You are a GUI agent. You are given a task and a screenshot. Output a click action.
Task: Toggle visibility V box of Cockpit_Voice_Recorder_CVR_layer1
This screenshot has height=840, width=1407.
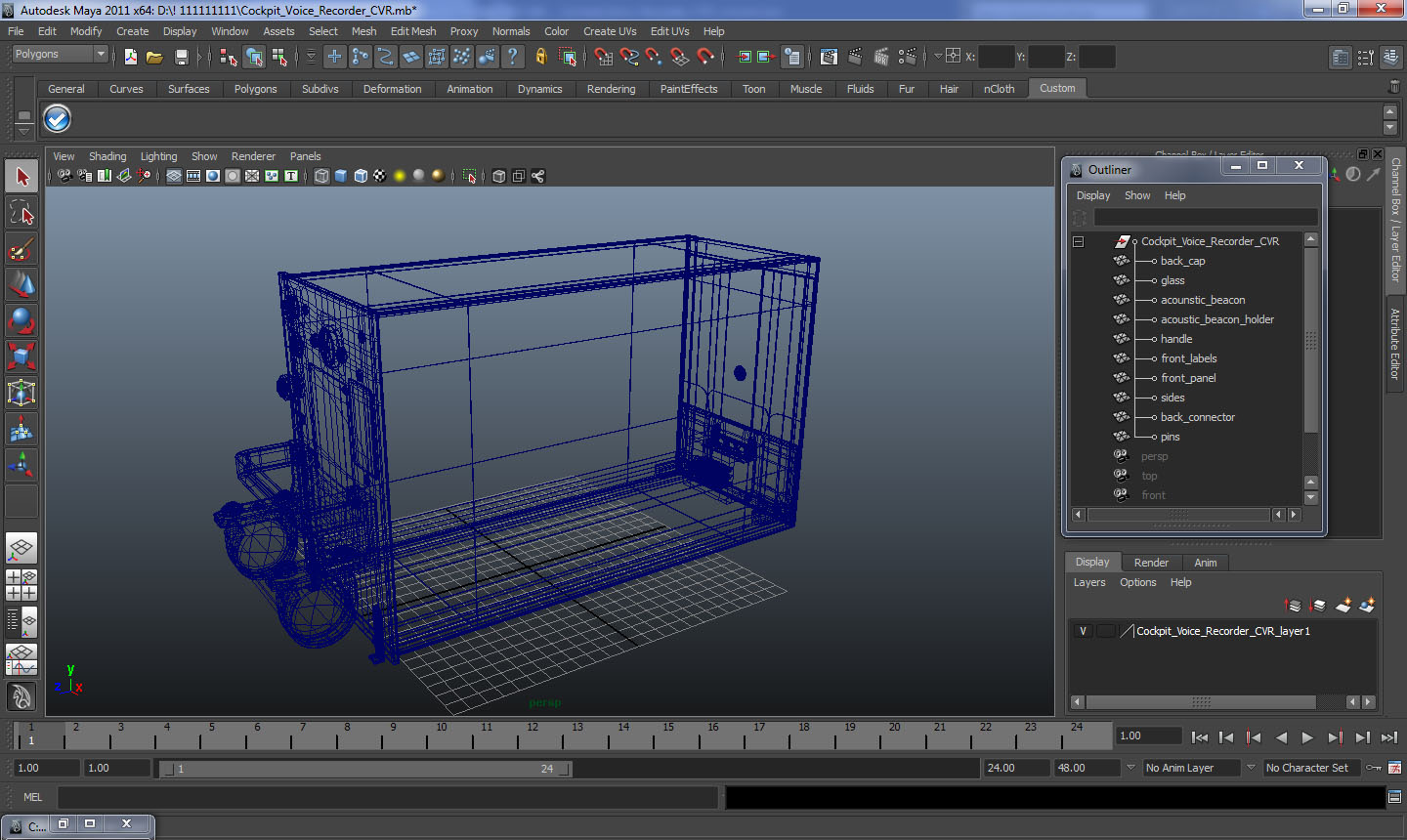tap(1083, 631)
